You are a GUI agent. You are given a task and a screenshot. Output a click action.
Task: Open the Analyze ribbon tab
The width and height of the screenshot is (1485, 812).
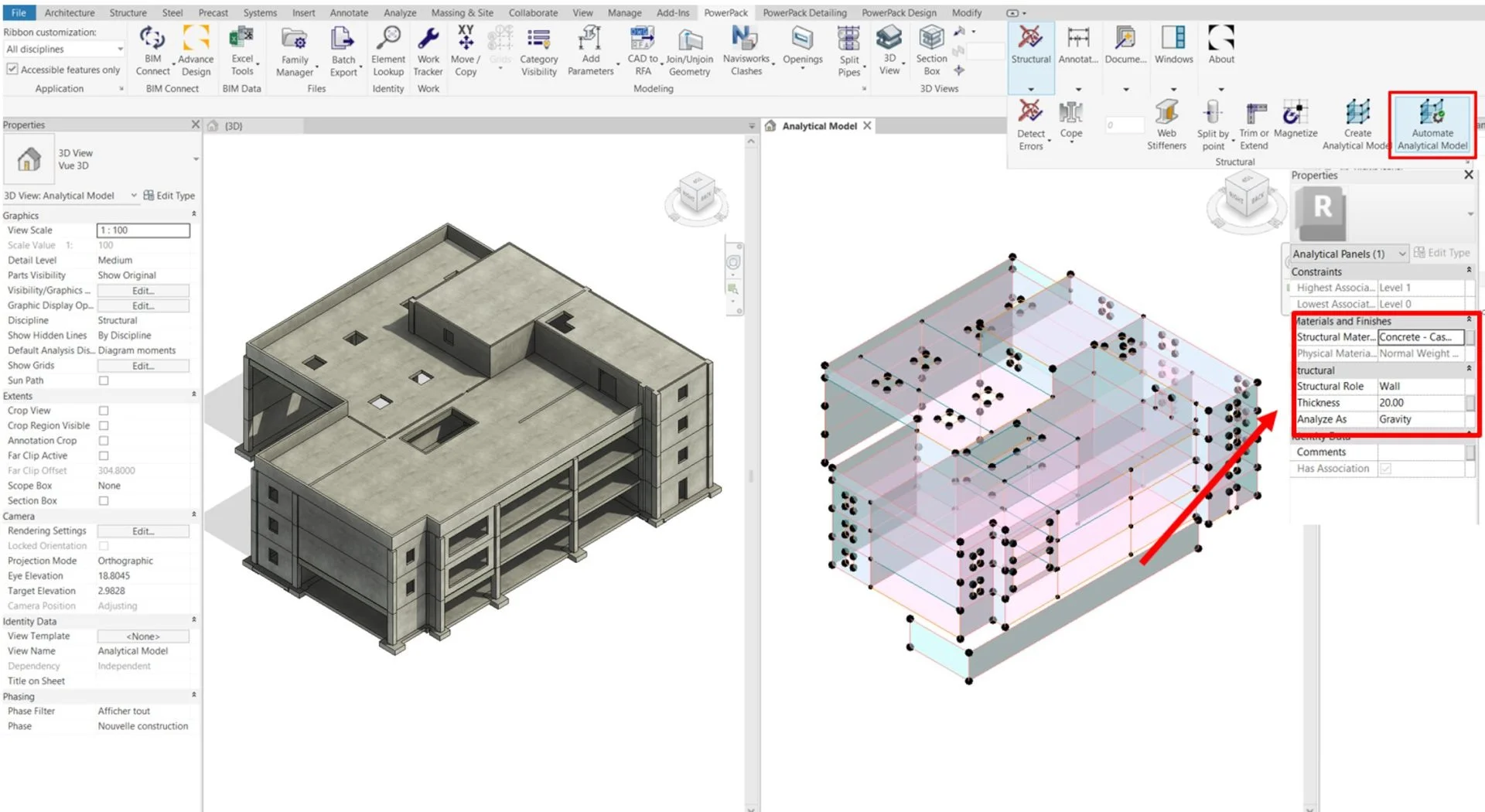point(400,12)
